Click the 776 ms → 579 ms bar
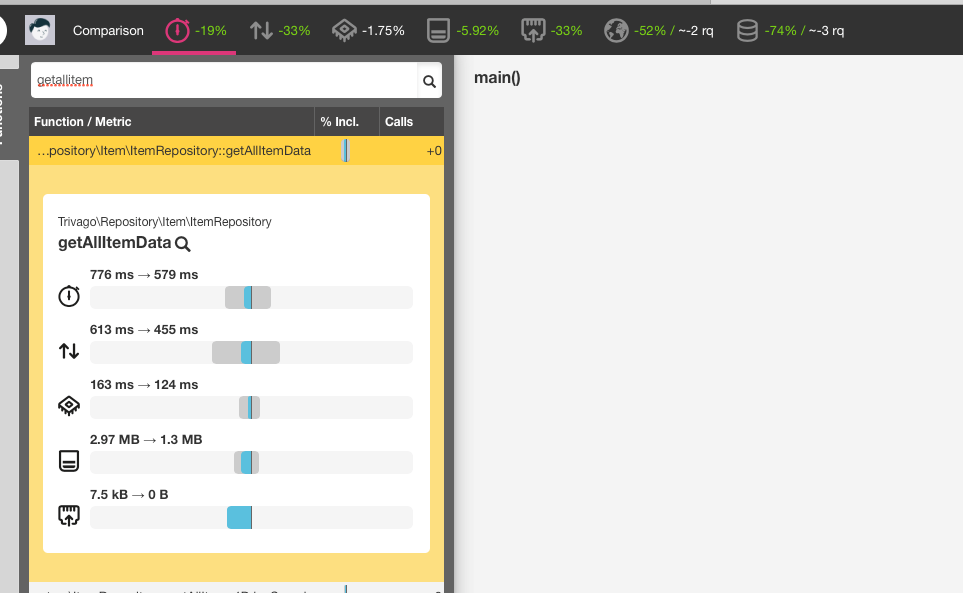The height and width of the screenshot is (593, 963). click(250, 297)
